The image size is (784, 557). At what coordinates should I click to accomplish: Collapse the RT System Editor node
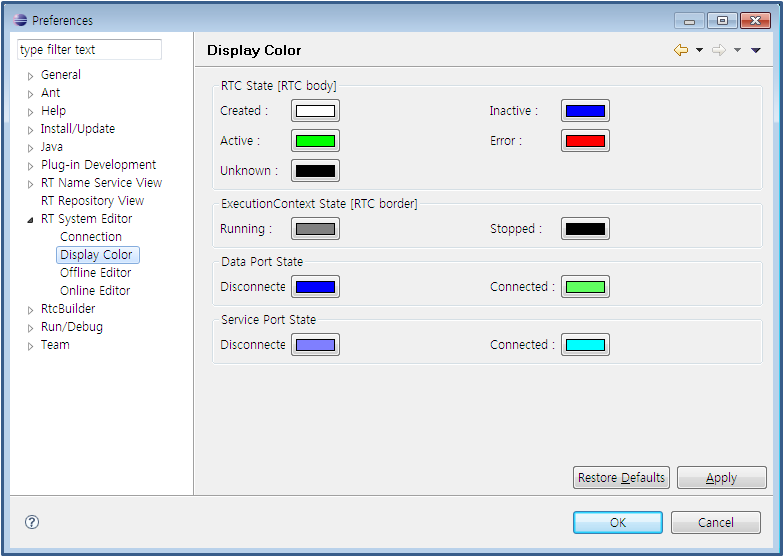coord(31,219)
